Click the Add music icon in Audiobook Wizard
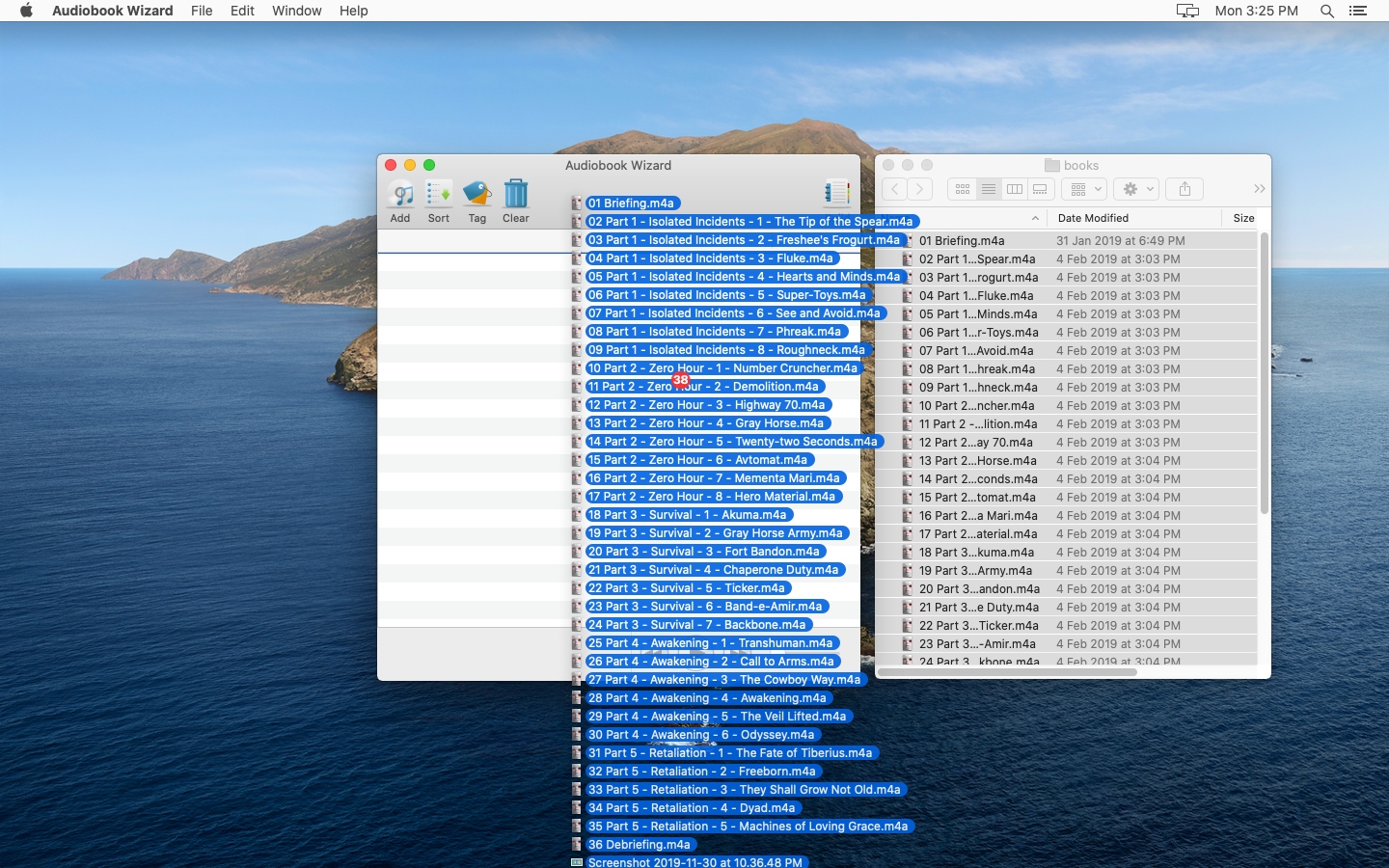Image resolution: width=1389 pixels, height=868 pixels. click(400, 194)
